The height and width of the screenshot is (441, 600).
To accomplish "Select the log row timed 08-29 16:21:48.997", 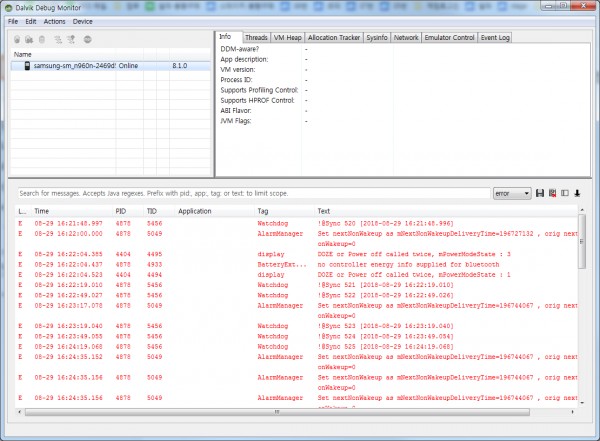I will pos(297,223).
